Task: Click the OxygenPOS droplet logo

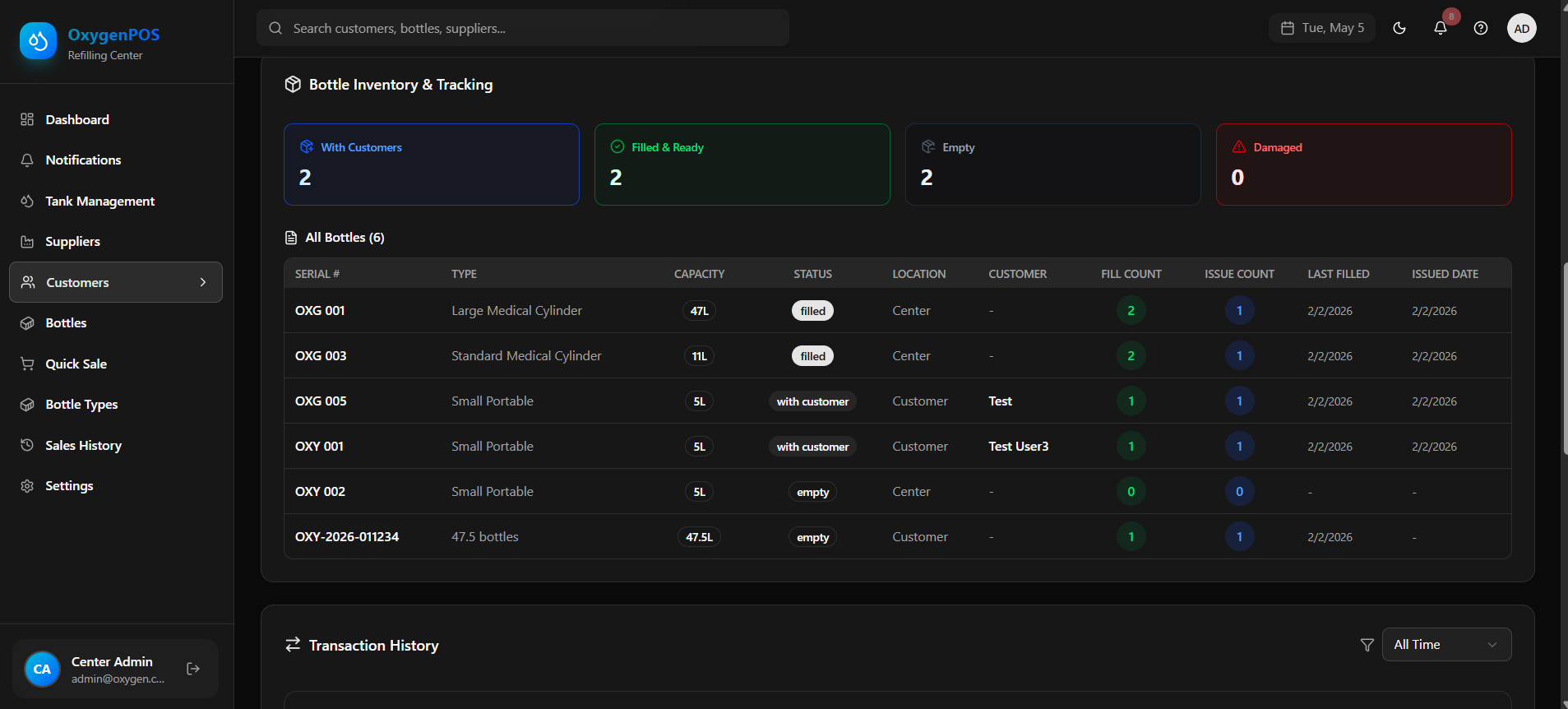Action: [38, 41]
